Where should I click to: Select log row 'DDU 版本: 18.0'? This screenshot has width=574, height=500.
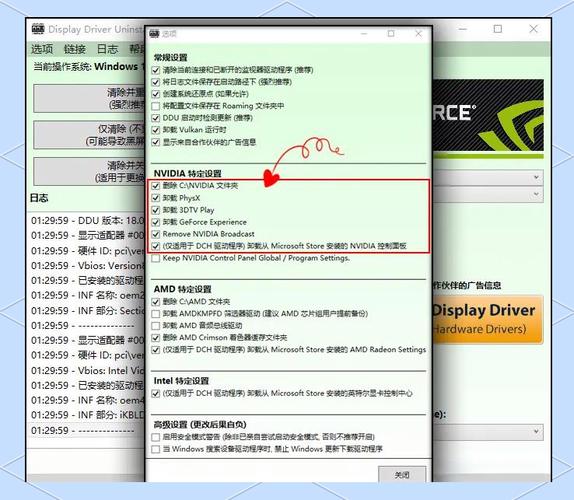click(86, 221)
